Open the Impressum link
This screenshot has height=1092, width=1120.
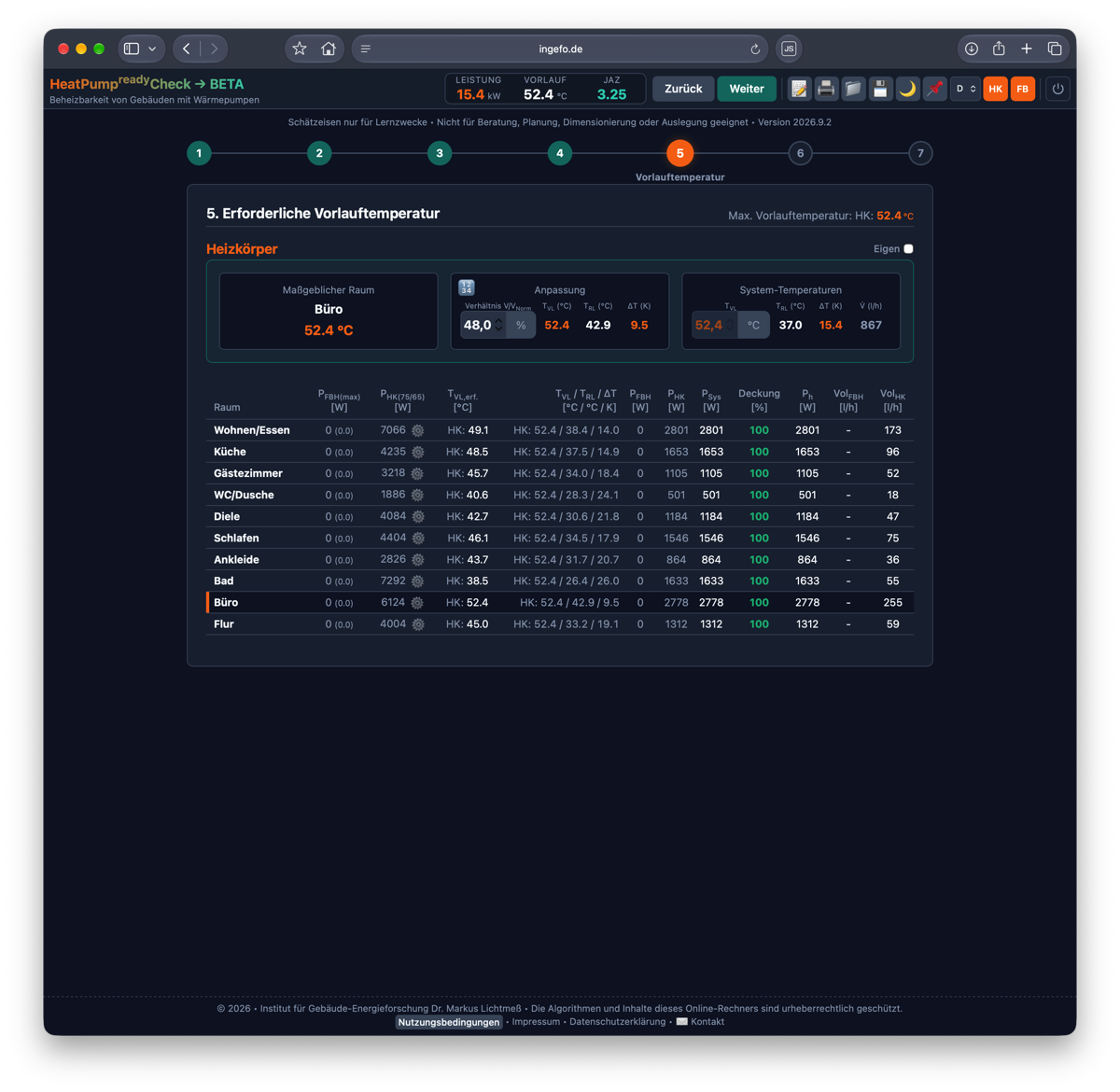coord(536,1022)
